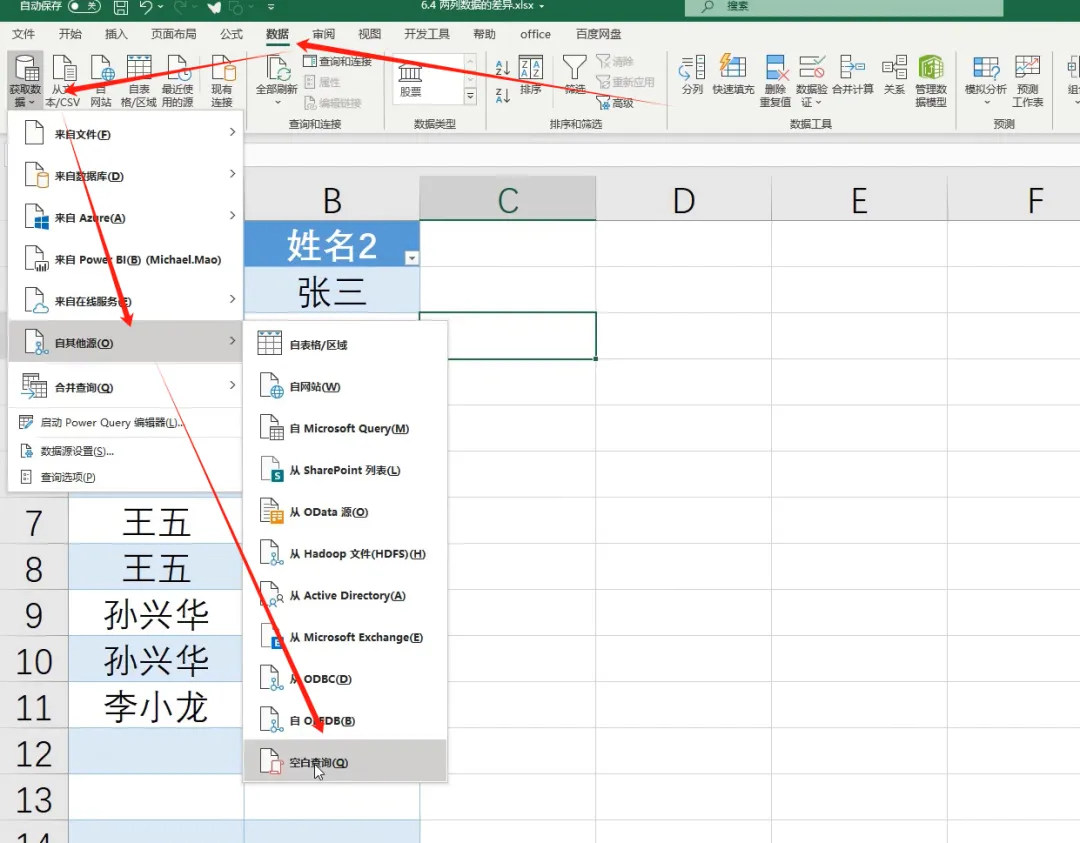Switch to the File (文件) tab
Image resolution: width=1080 pixels, height=843 pixels.
pyautogui.click(x=23, y=34)
